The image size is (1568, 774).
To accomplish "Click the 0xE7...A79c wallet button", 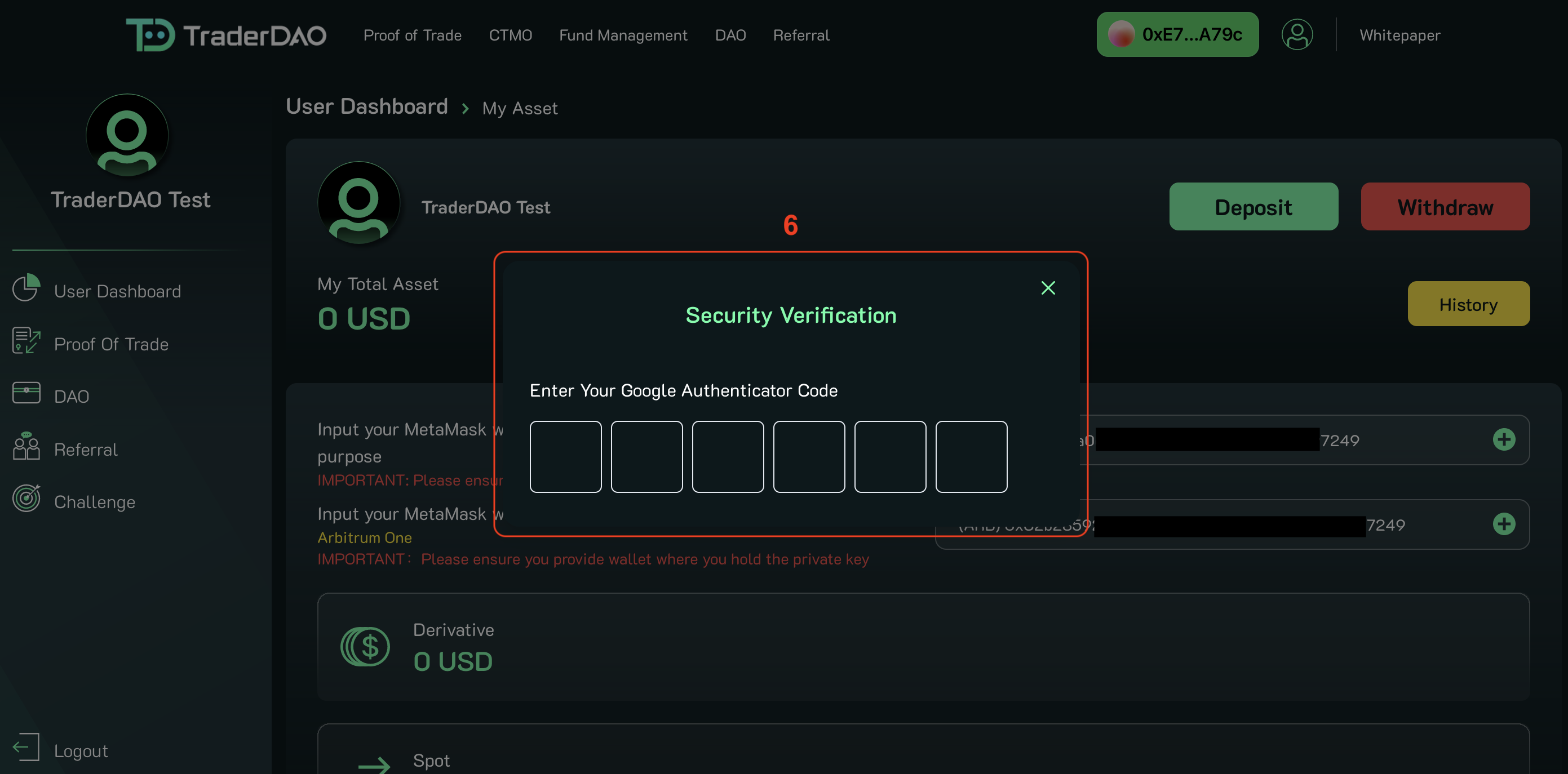I will coord(1177,35).
